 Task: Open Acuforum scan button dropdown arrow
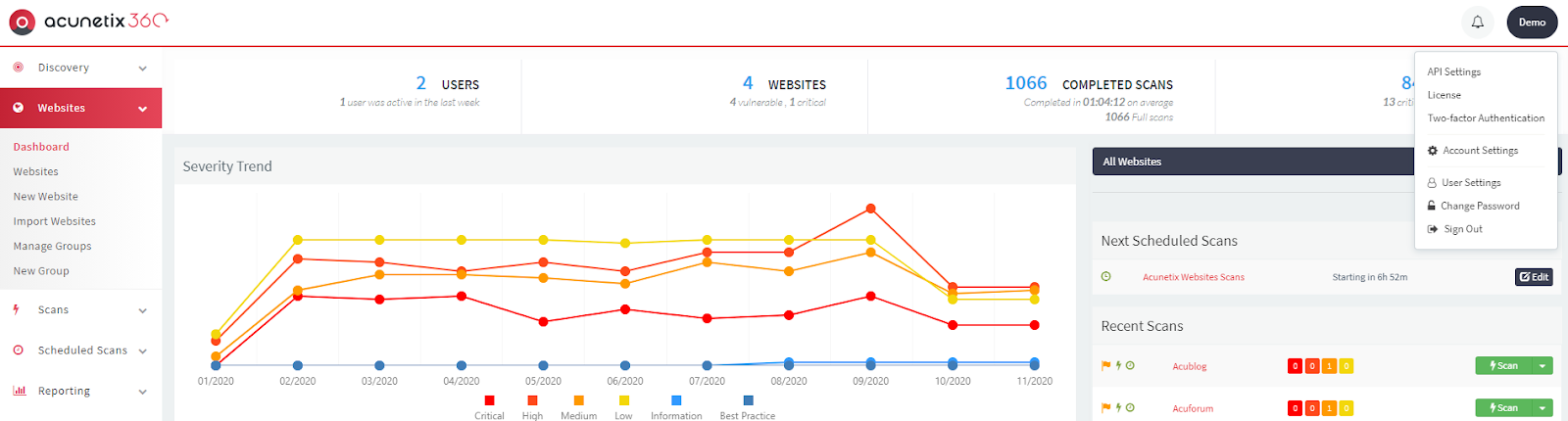coord(1543,407)
